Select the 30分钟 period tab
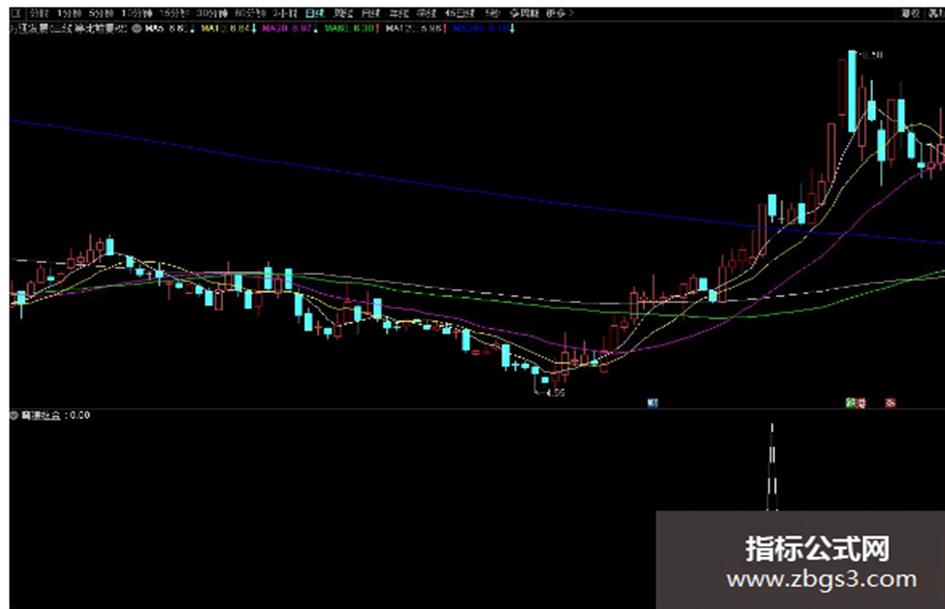Viewport: 945px width, 609px height. (x=212, y=13)
